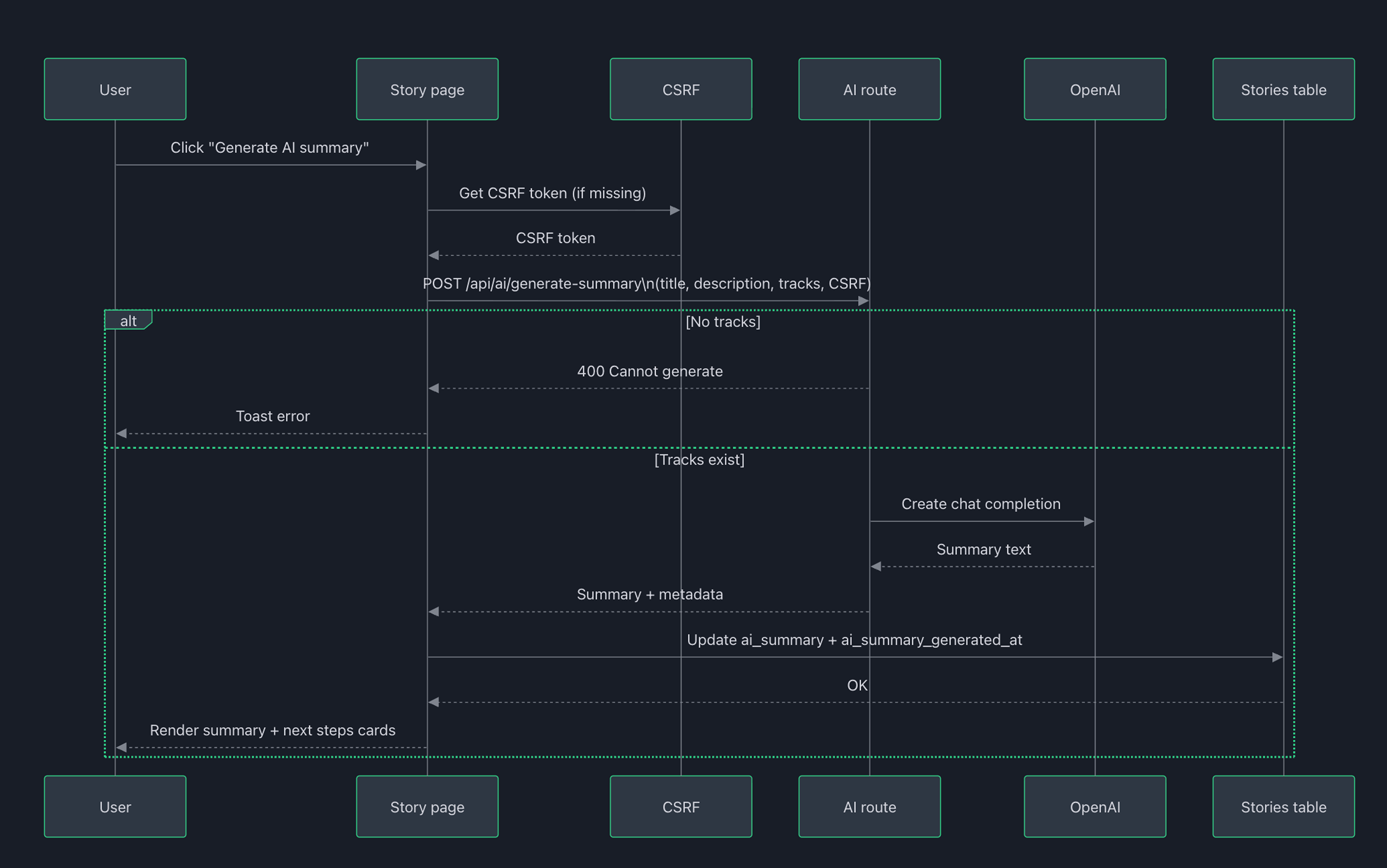
Task: Click the 'Update ai_summary + ai_summary_generated_at' label
Action: click(854, 640)
